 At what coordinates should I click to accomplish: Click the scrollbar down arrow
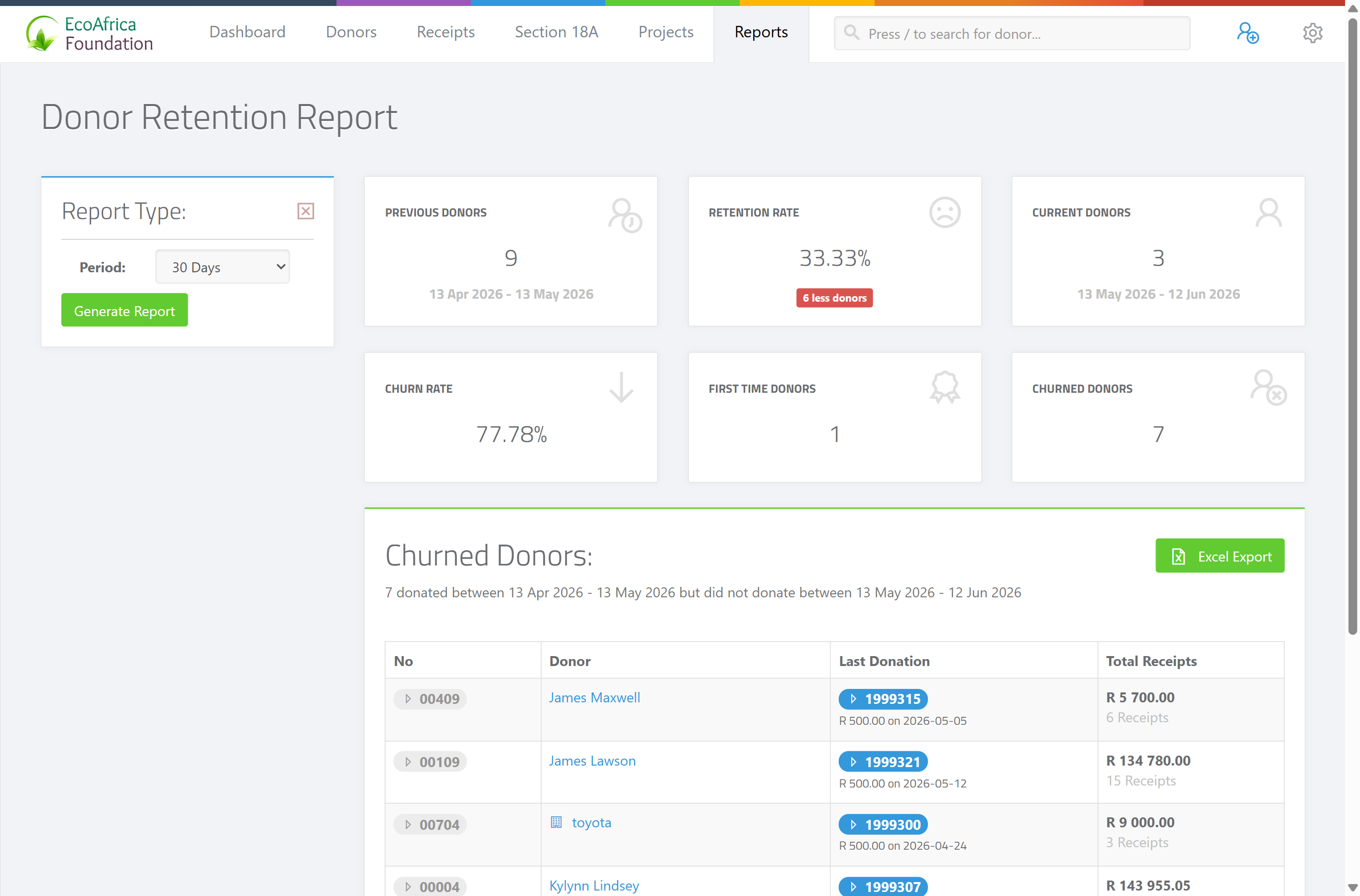(1353, 888)
